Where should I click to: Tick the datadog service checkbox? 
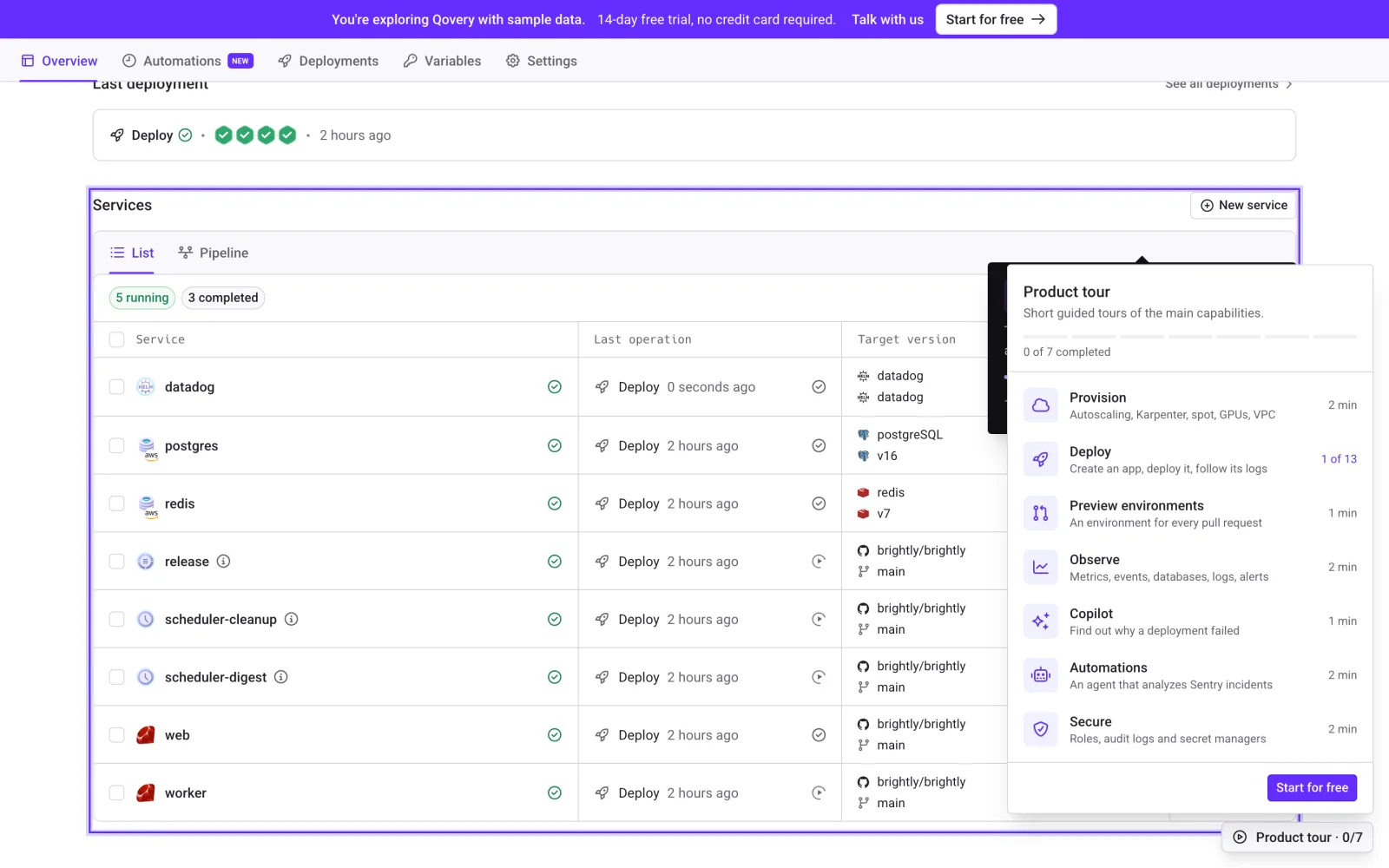coord(116,387)
